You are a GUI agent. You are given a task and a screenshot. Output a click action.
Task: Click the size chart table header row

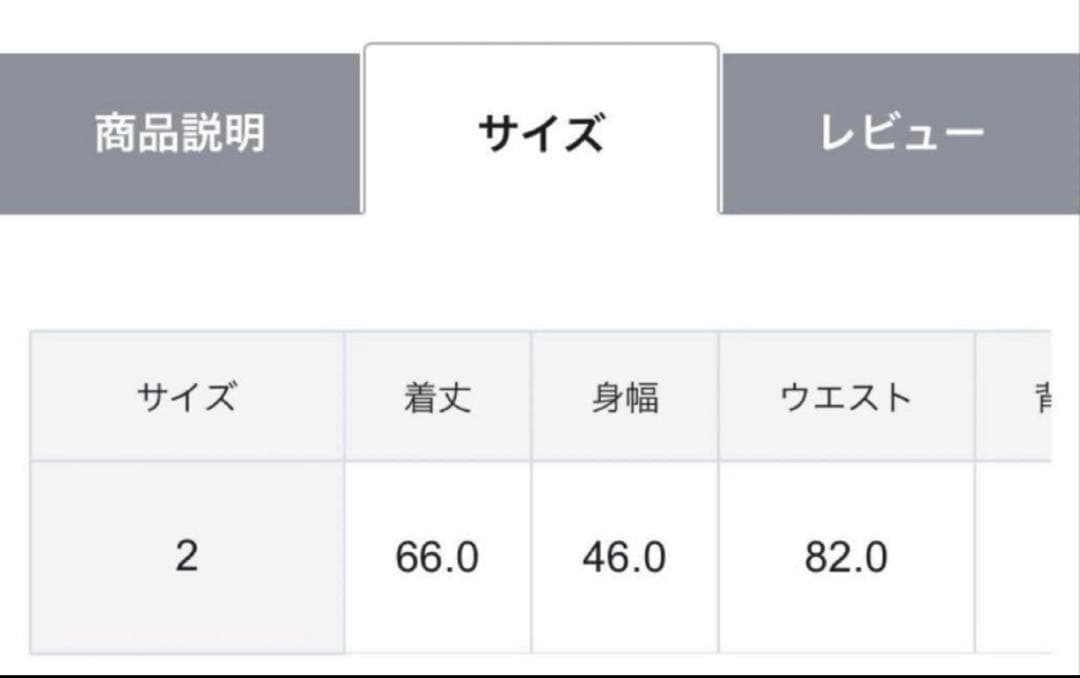[540, 395]
